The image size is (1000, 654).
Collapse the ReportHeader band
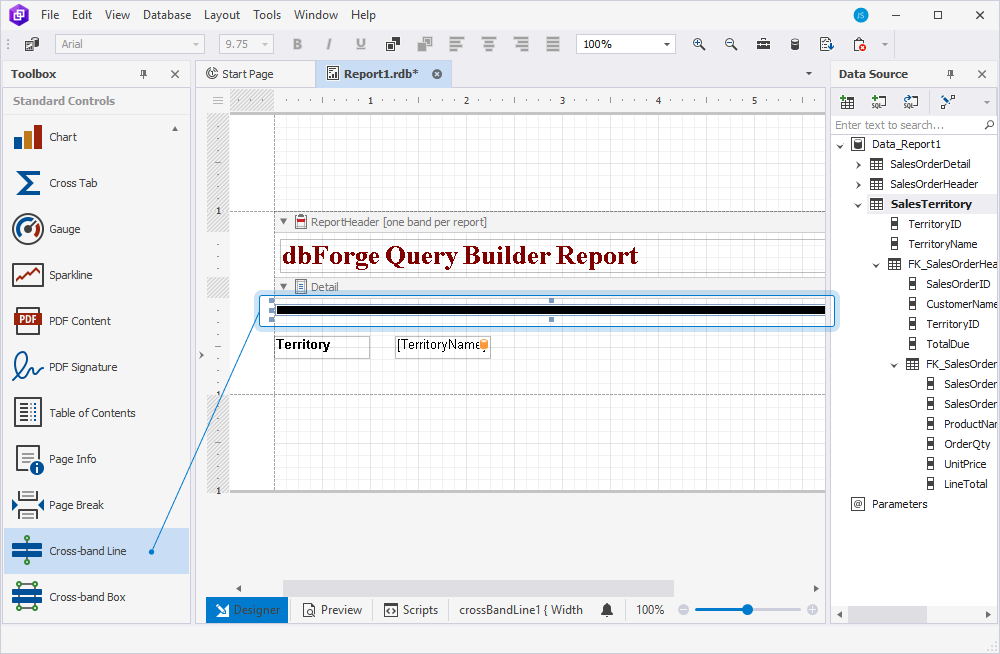click(x=284, y=221)
